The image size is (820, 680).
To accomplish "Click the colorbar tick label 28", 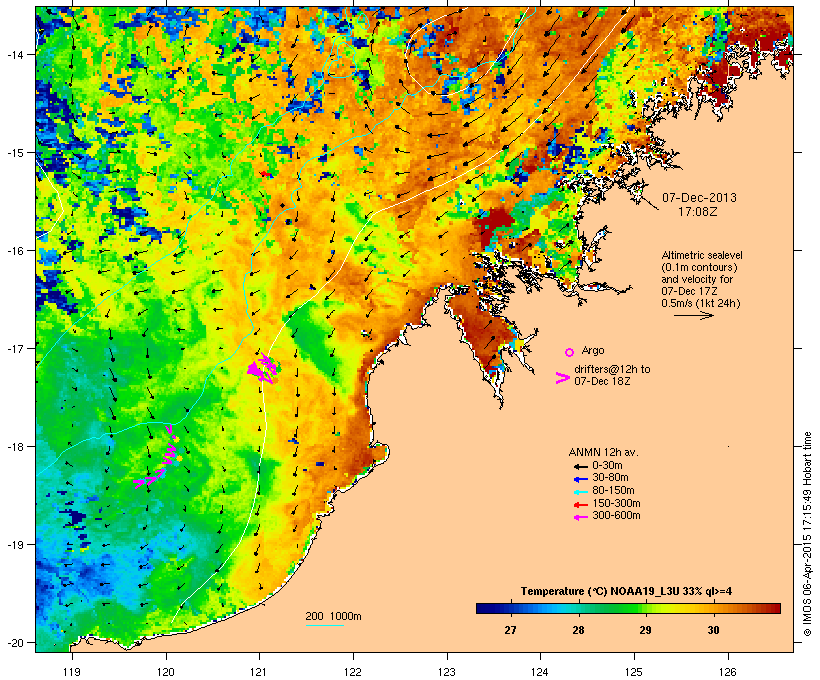I will tap(578, 630).
